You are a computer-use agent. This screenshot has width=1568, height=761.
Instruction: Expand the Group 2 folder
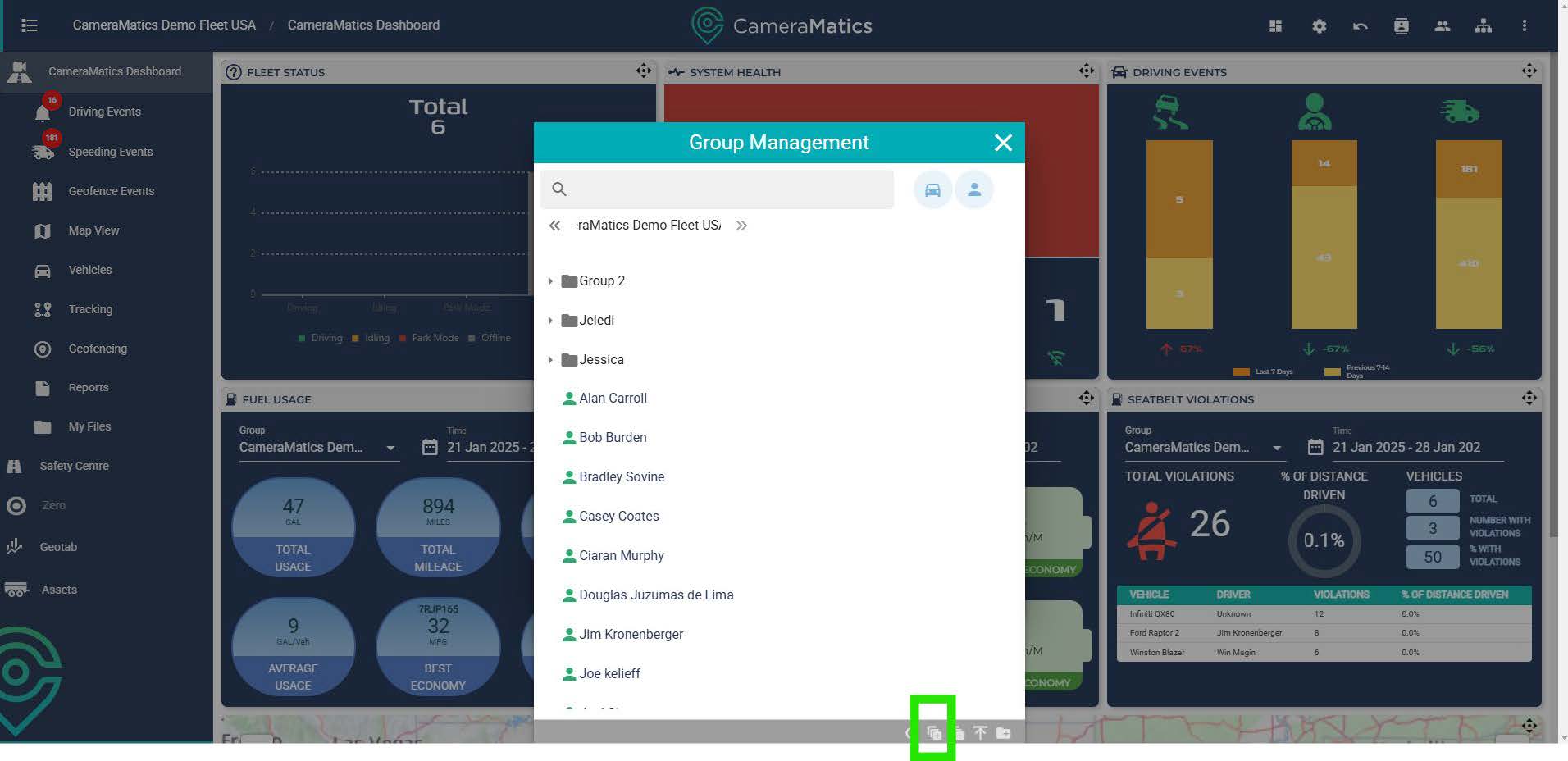tap(550, 281)
